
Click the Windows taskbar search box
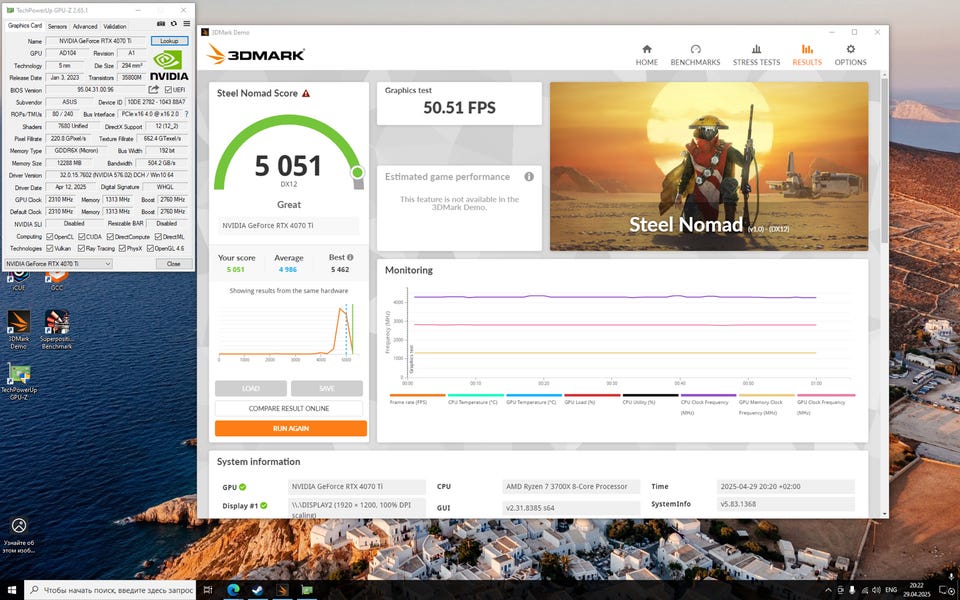coord(110,590)
